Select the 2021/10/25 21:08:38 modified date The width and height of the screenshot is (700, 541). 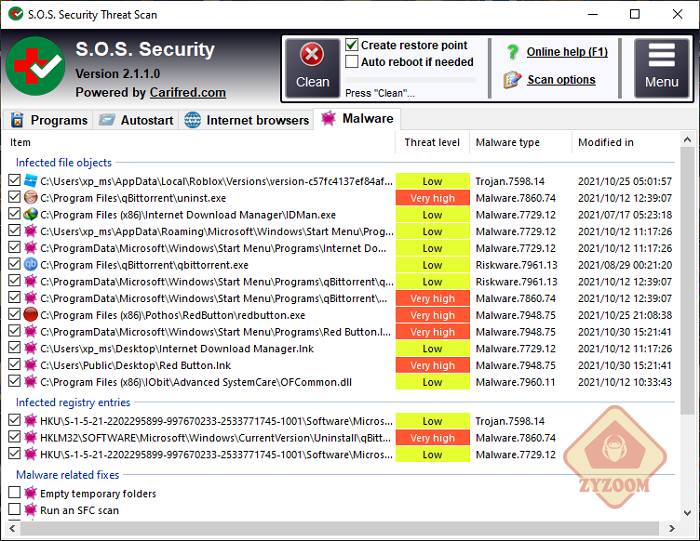click(x=625, y=315)
